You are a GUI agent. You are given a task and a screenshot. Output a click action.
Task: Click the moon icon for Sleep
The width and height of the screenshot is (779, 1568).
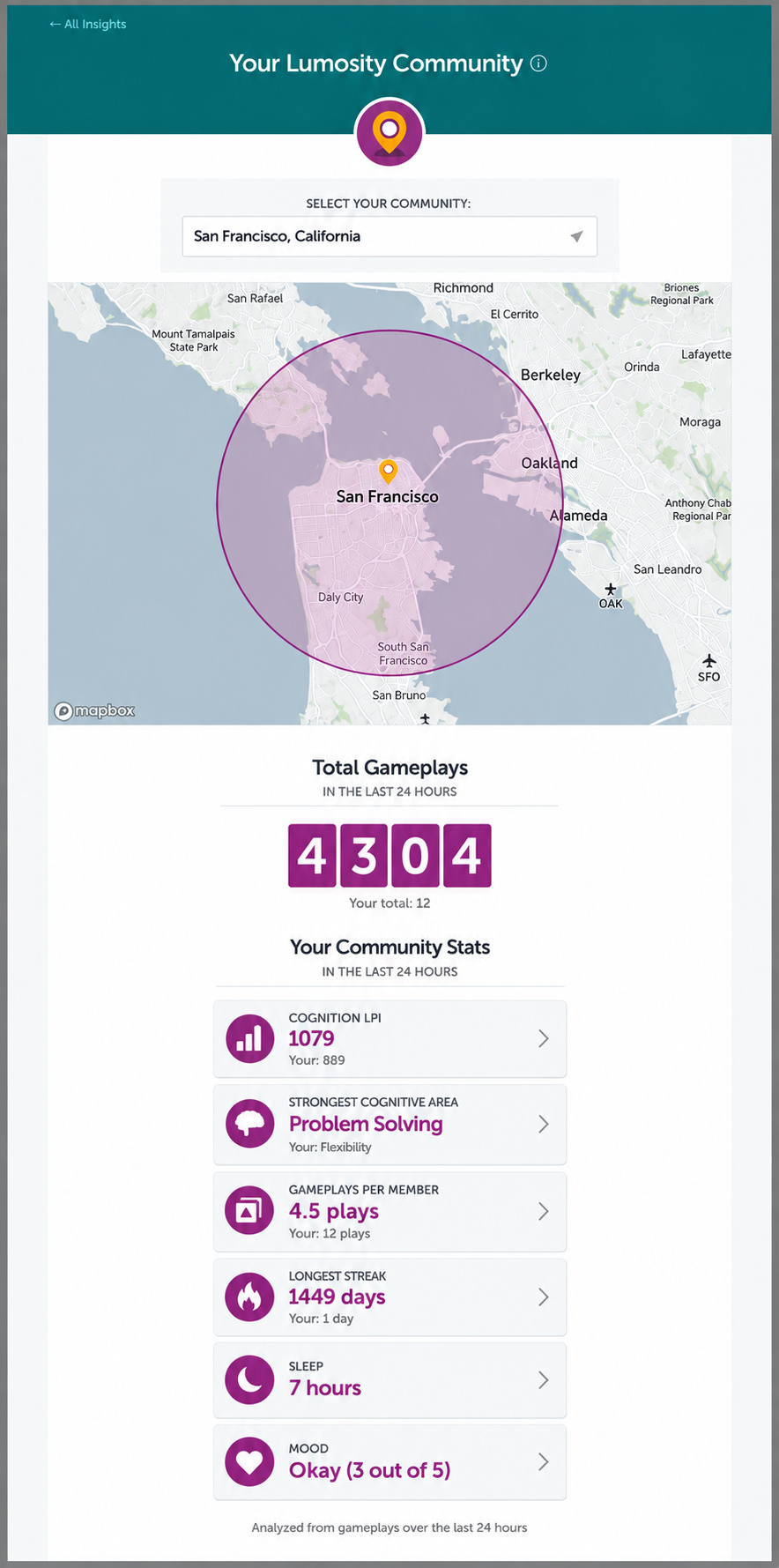tap(250, 1379)
